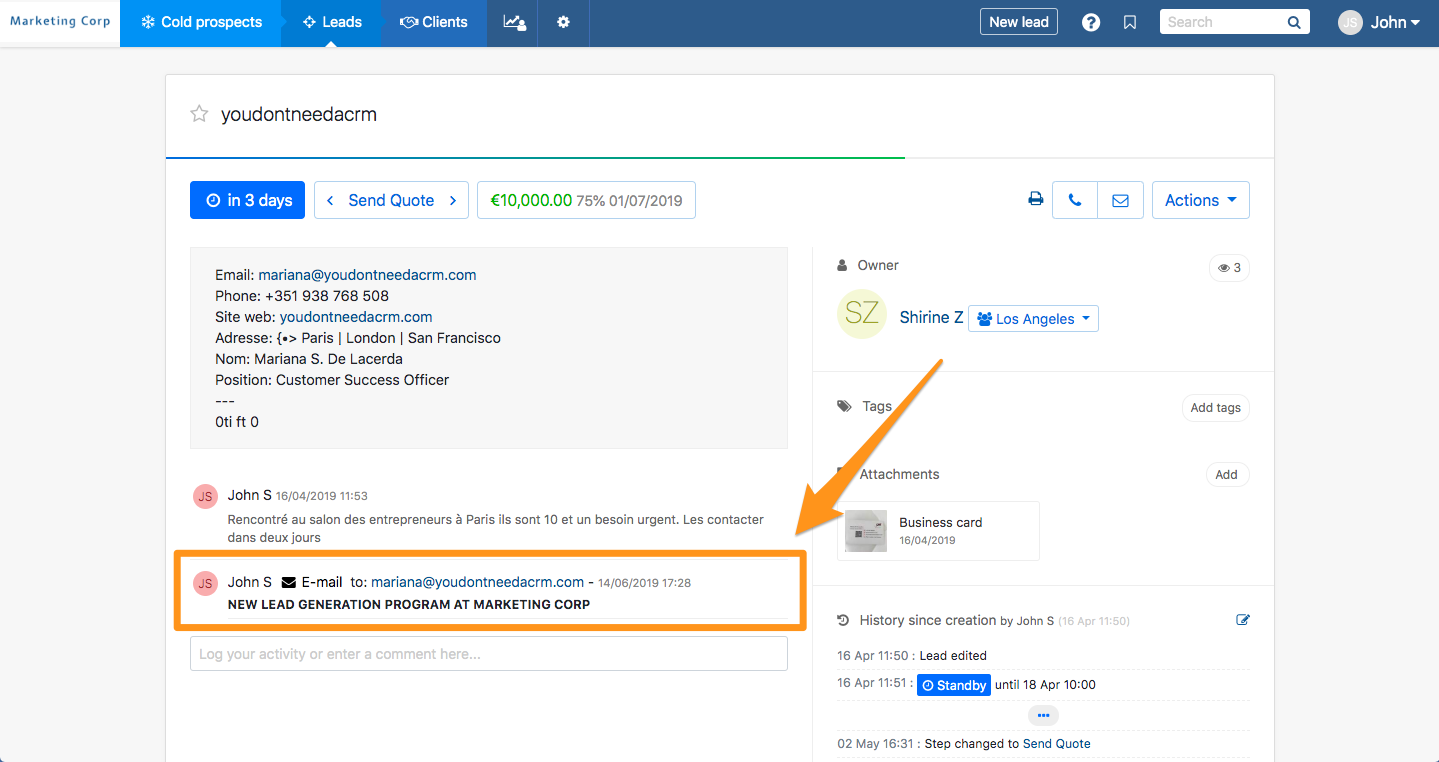
Task: Open the statistics chart icon
Action: coord(514,22)
